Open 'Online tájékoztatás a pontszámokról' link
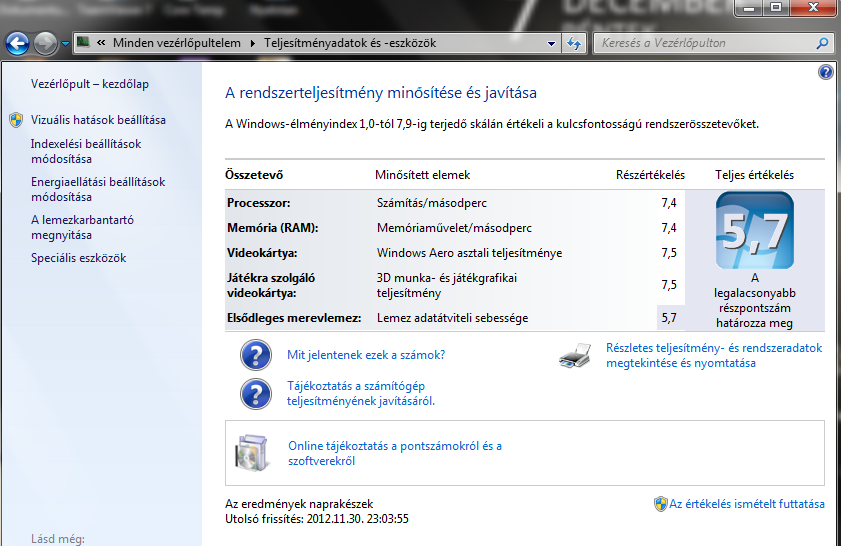This screenshot has height=546, width=841. click(395, 453)
